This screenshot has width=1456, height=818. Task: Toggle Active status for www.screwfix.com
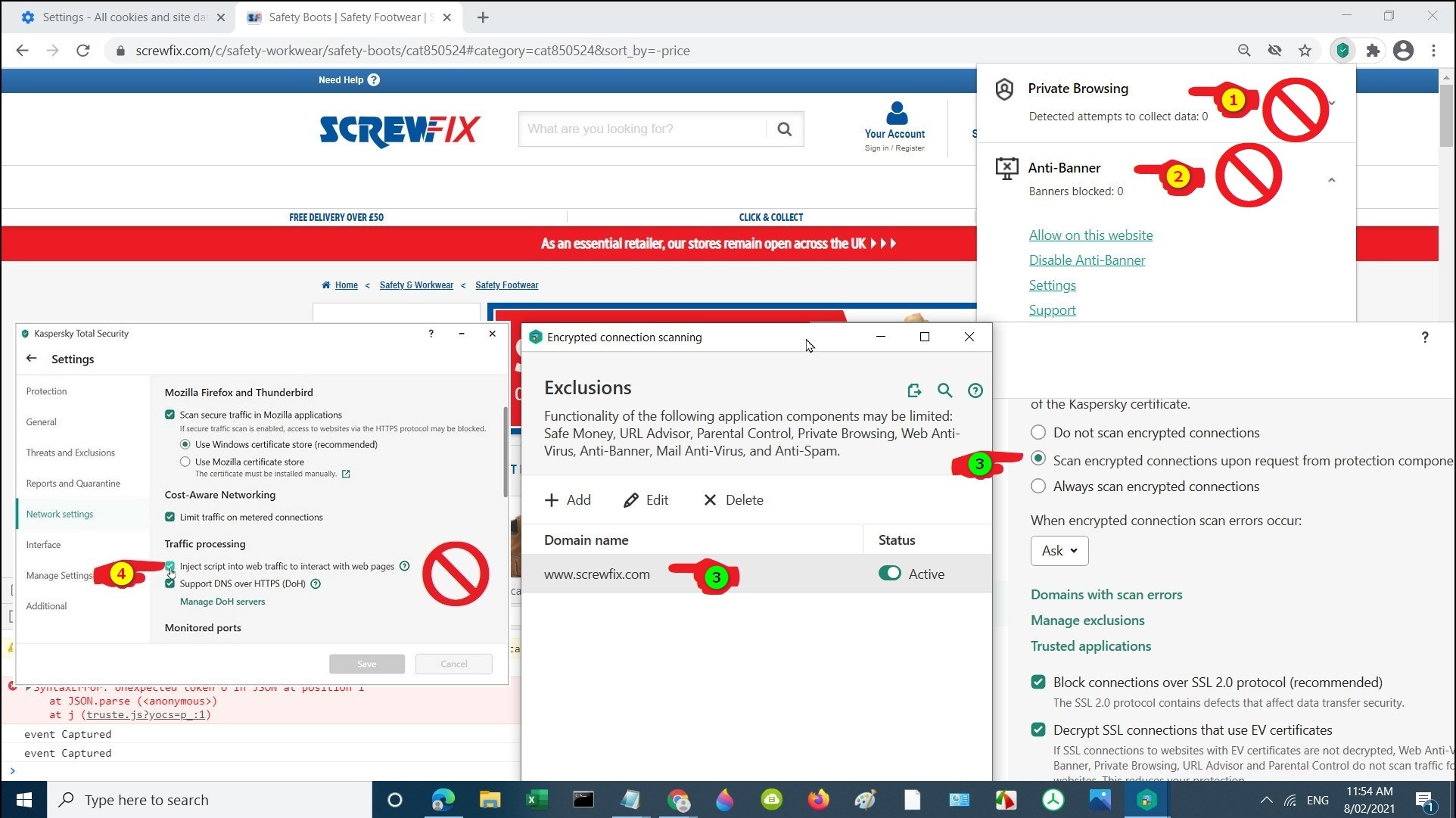pos(890,573)
